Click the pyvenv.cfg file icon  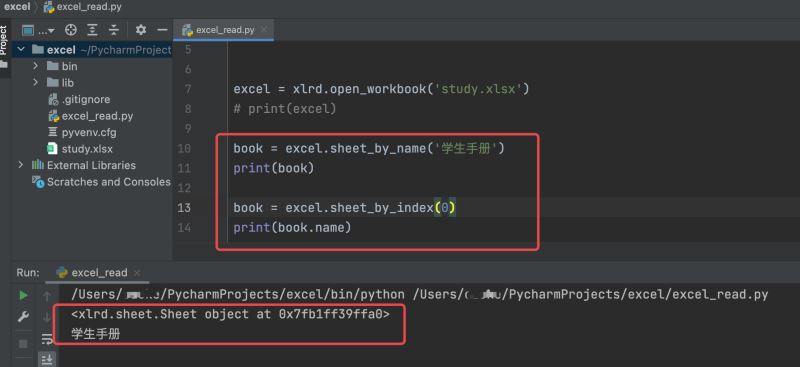point(52,133)
